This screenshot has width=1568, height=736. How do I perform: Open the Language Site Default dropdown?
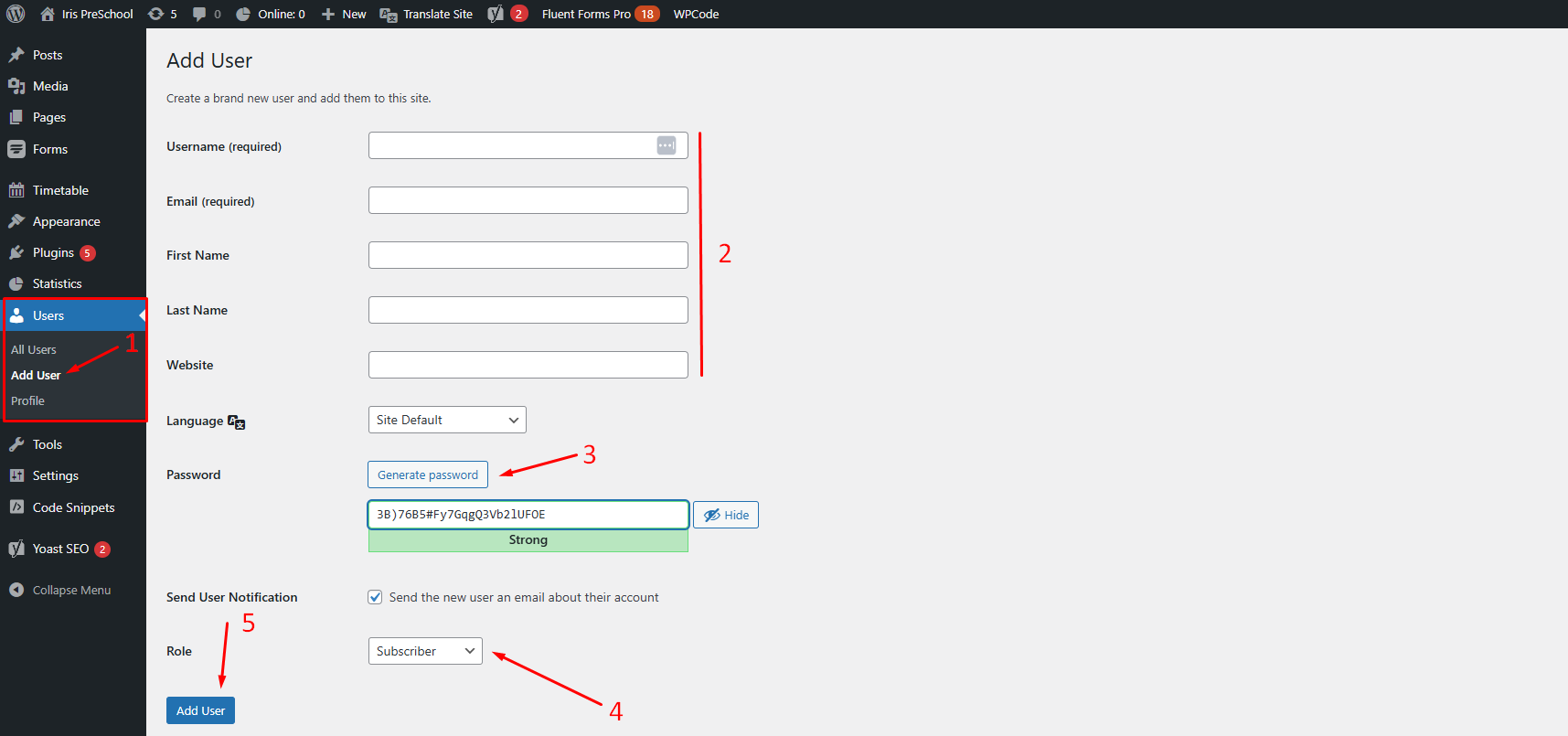(447, 420)
